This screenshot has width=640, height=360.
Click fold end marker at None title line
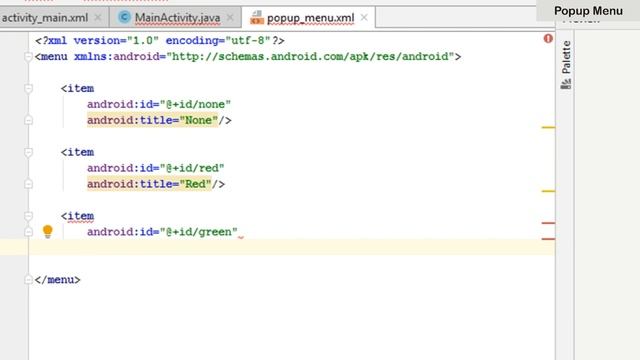28,120
